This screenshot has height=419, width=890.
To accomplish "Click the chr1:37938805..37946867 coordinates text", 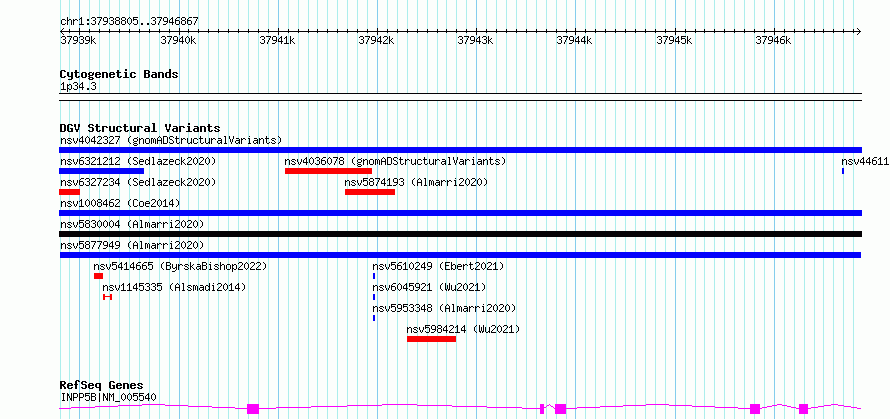I will 129,22.
